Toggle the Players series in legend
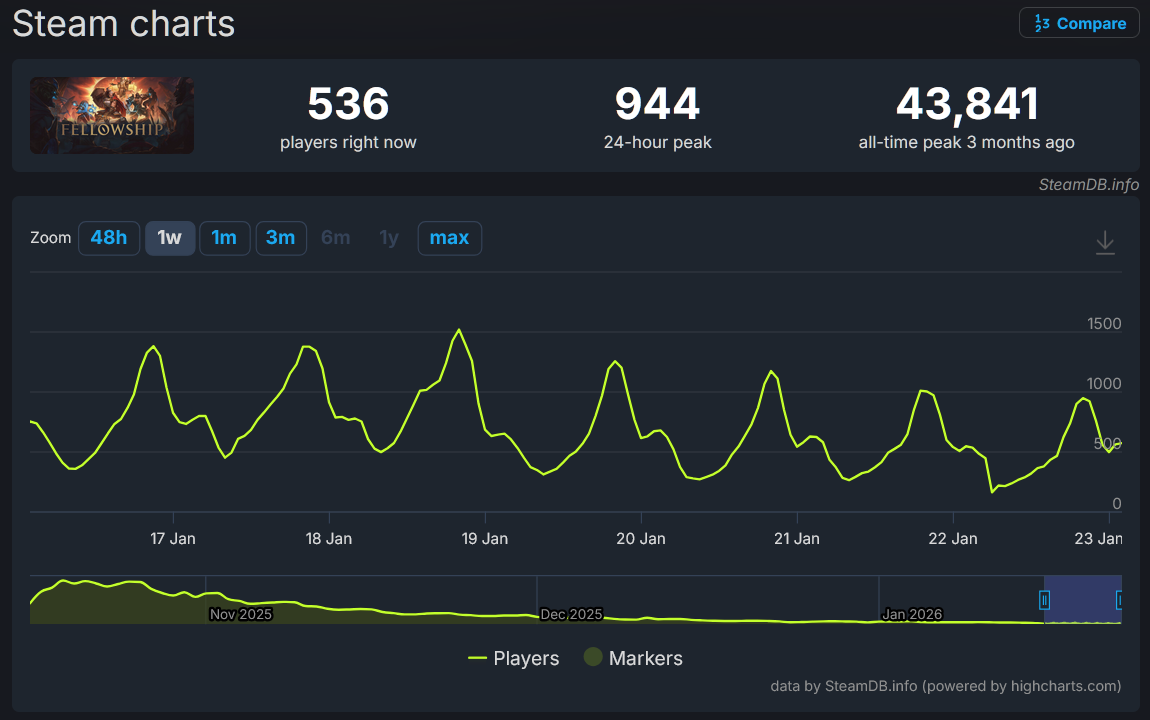The image size is (1150, 720). 513,658
